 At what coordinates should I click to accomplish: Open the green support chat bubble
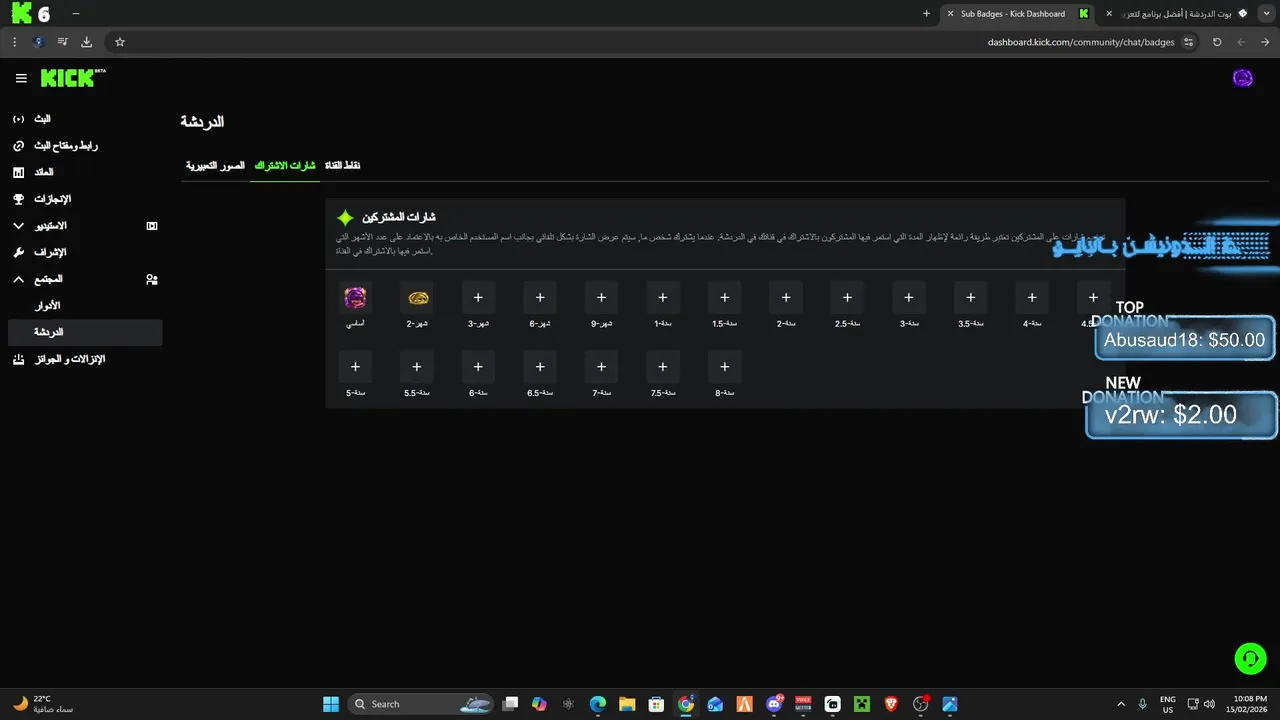pyautogui.click(x=1250, y=658)
